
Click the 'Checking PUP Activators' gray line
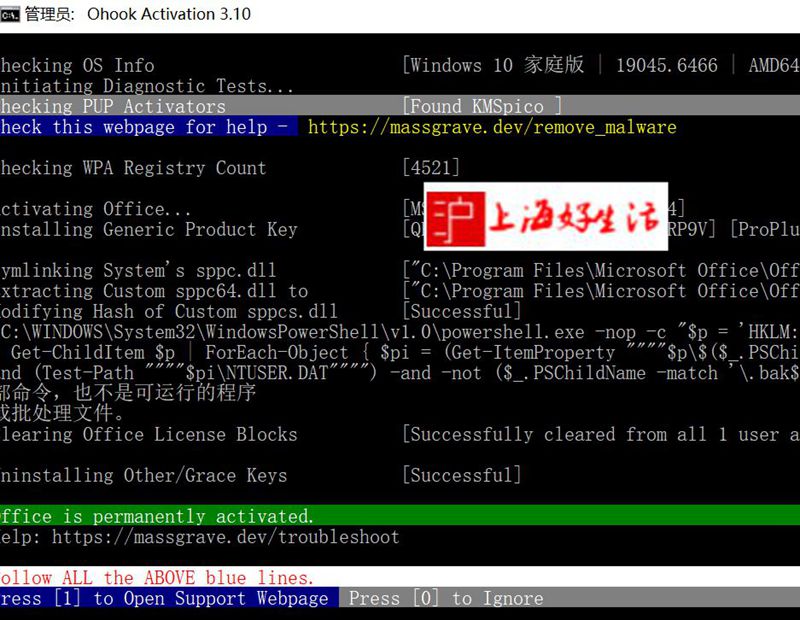(113, 106)
